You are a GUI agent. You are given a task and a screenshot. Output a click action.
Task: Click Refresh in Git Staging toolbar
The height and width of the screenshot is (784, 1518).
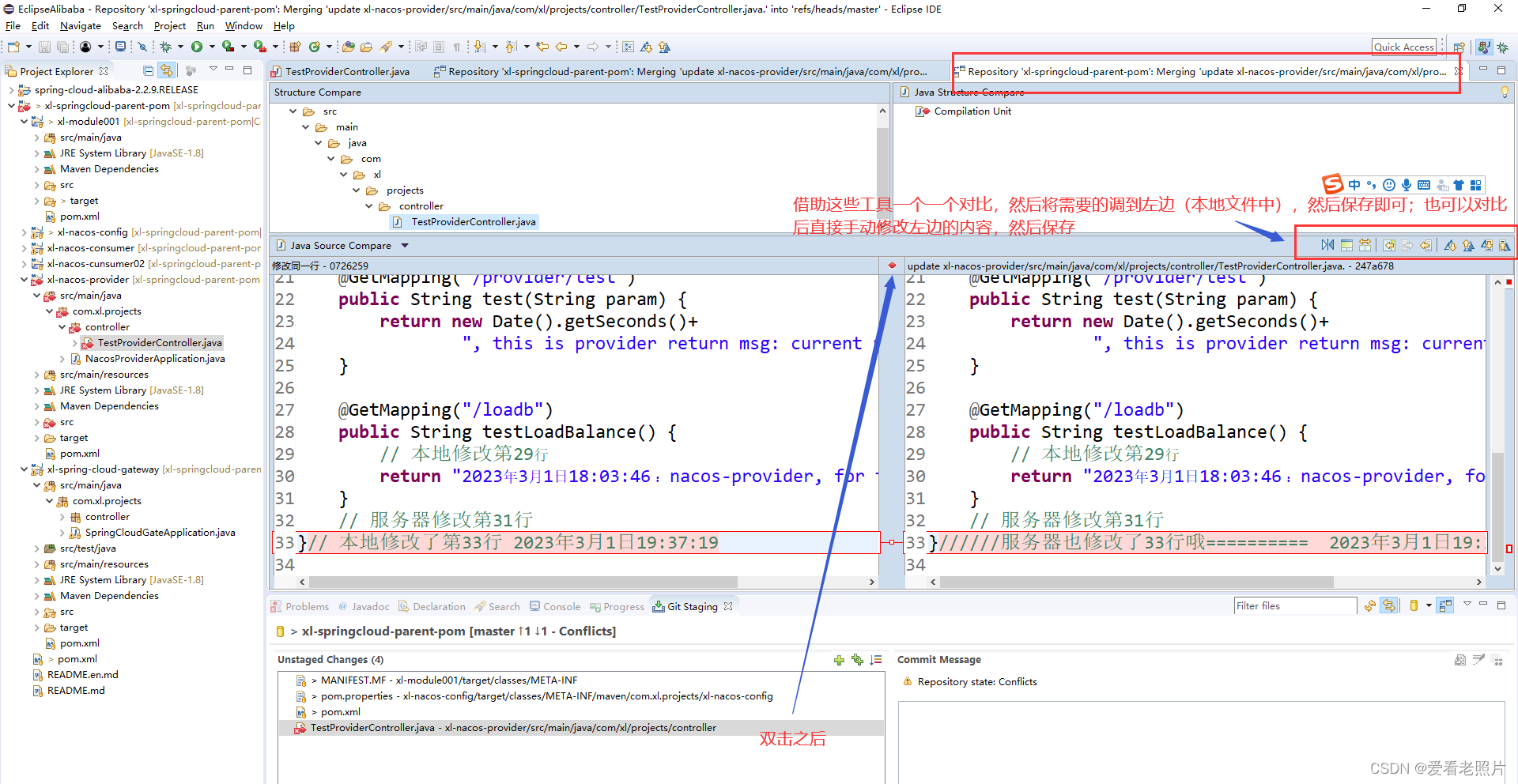(x=1370, y=606)
